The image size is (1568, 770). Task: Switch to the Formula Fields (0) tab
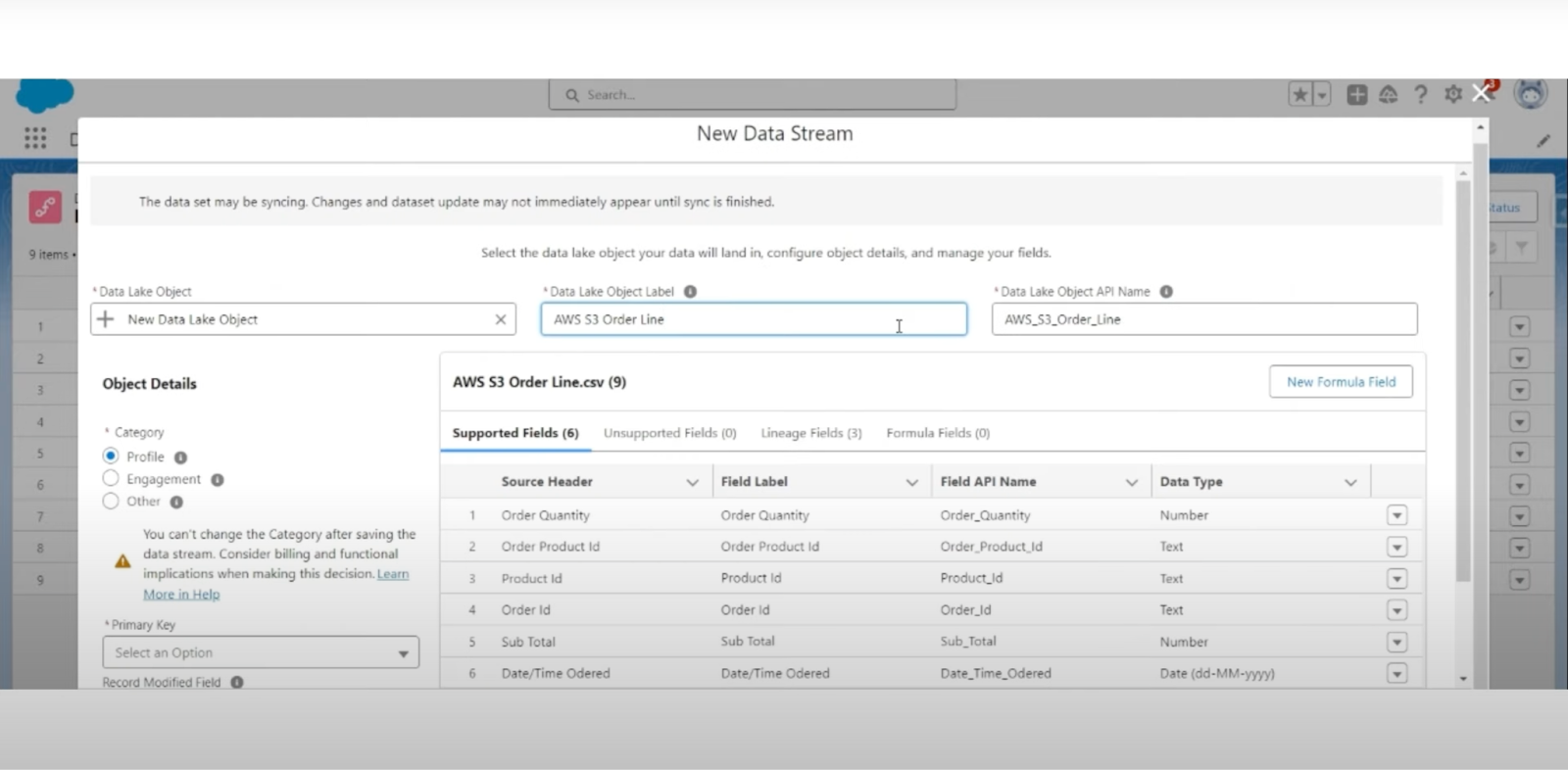click(x=938, y=433)
